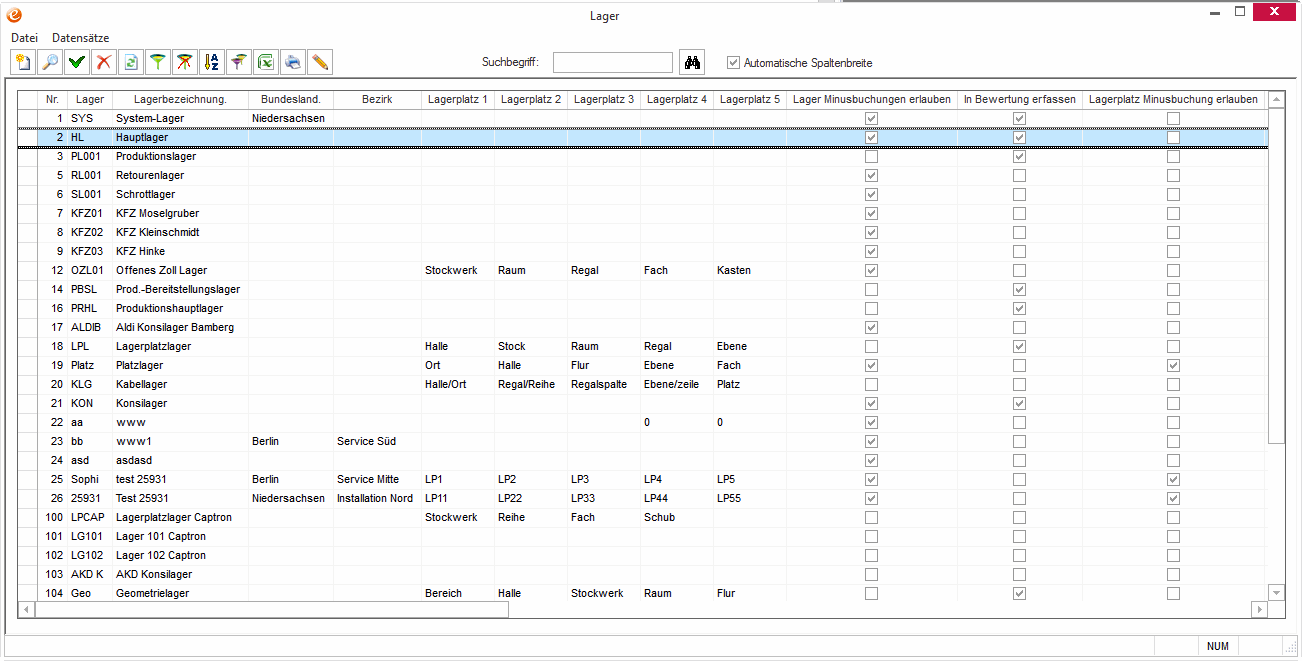Click the LP55 cell
Viewport: 1302px width, 661px height.
click(x=750, y=498)
